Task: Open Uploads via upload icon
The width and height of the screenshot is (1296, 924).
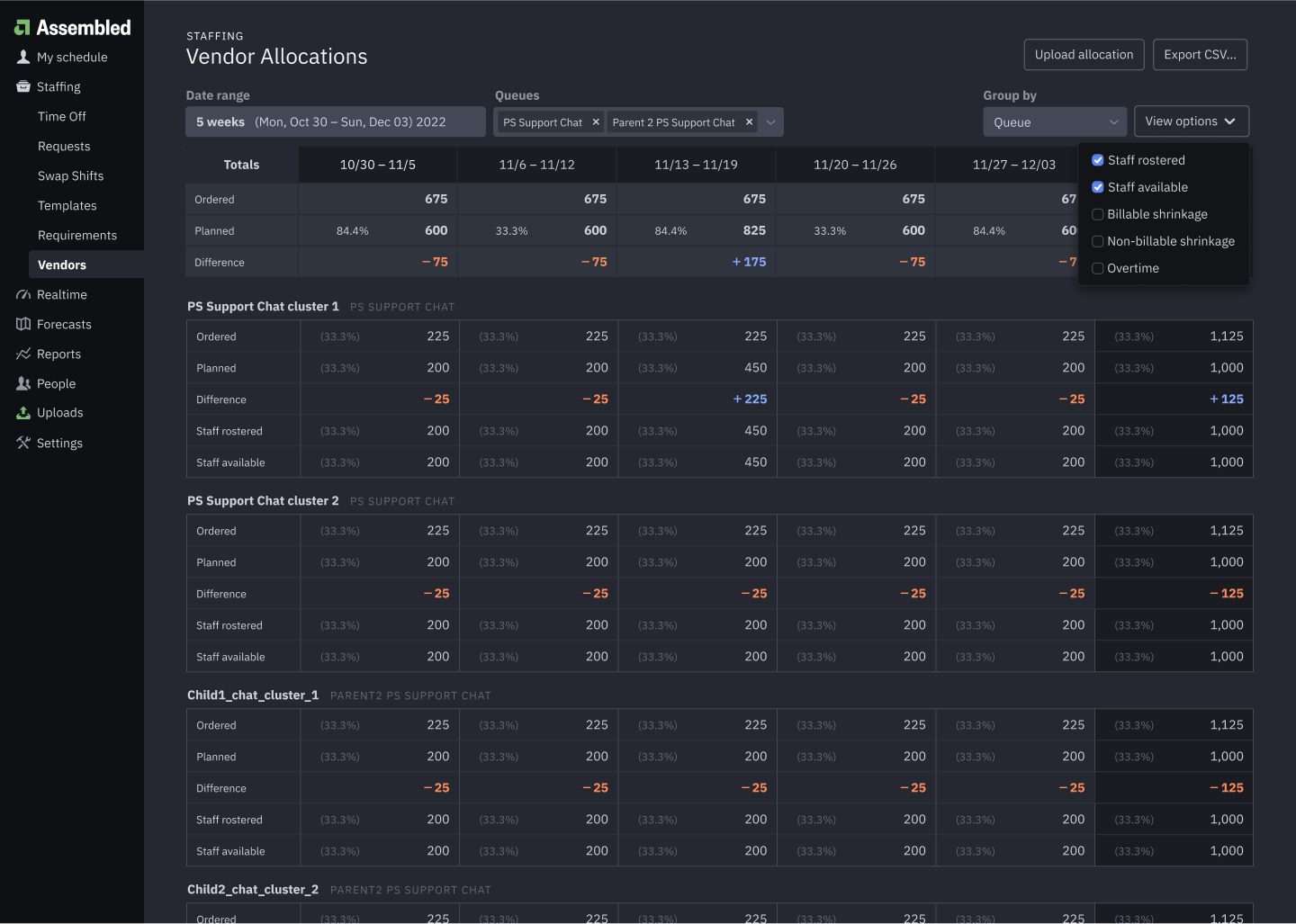Action: (x=23, y=413)
